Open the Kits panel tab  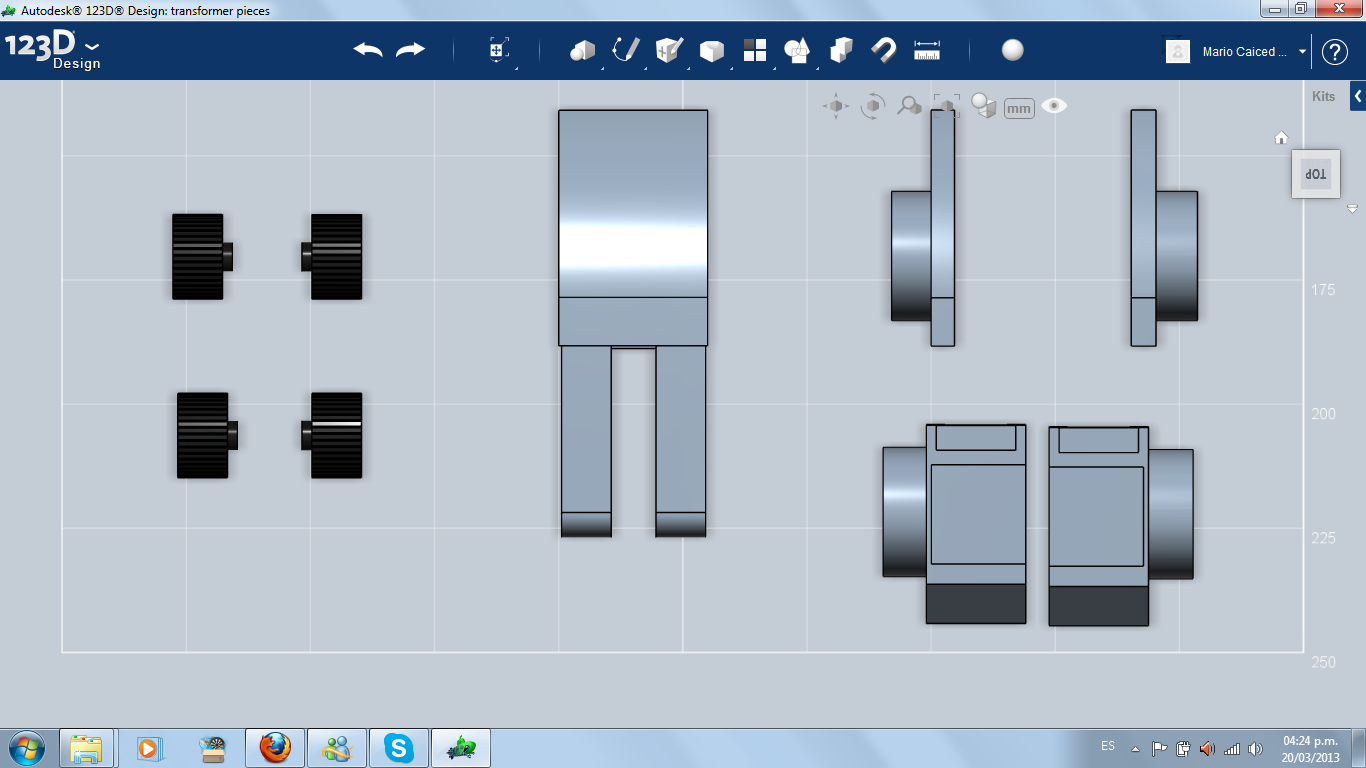pos(1322,96)
